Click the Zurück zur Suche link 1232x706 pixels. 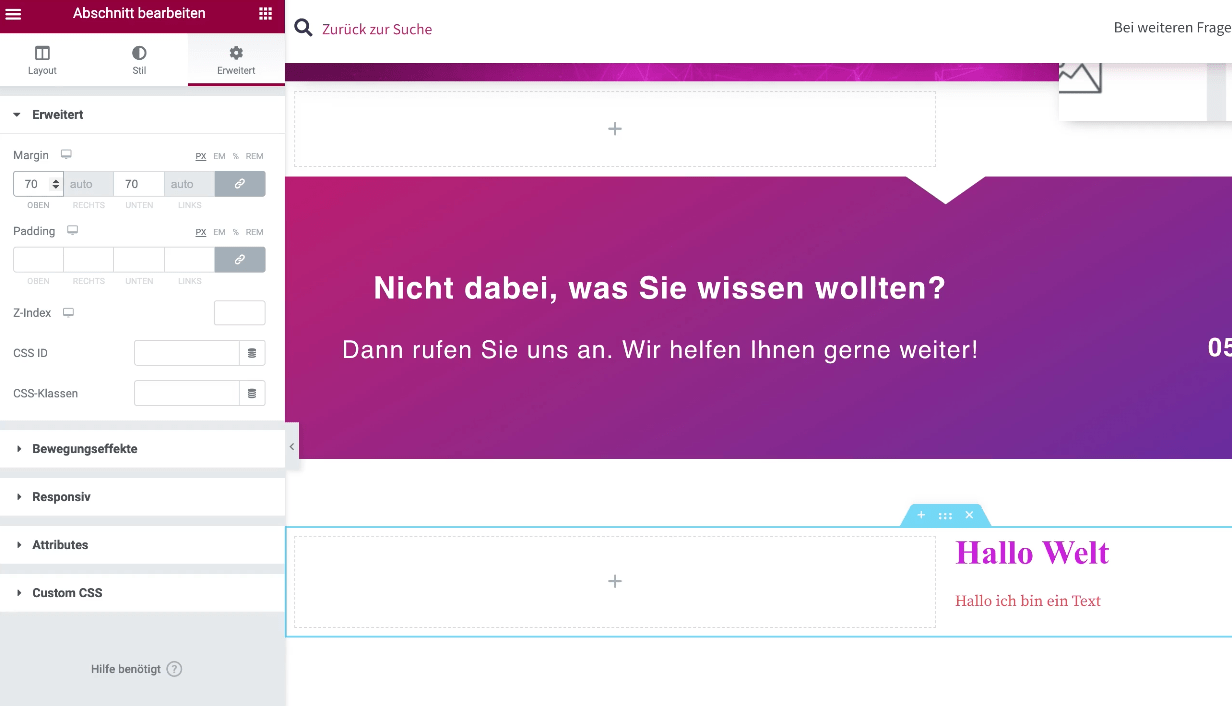pyautogui.click(x=377, y=29)
